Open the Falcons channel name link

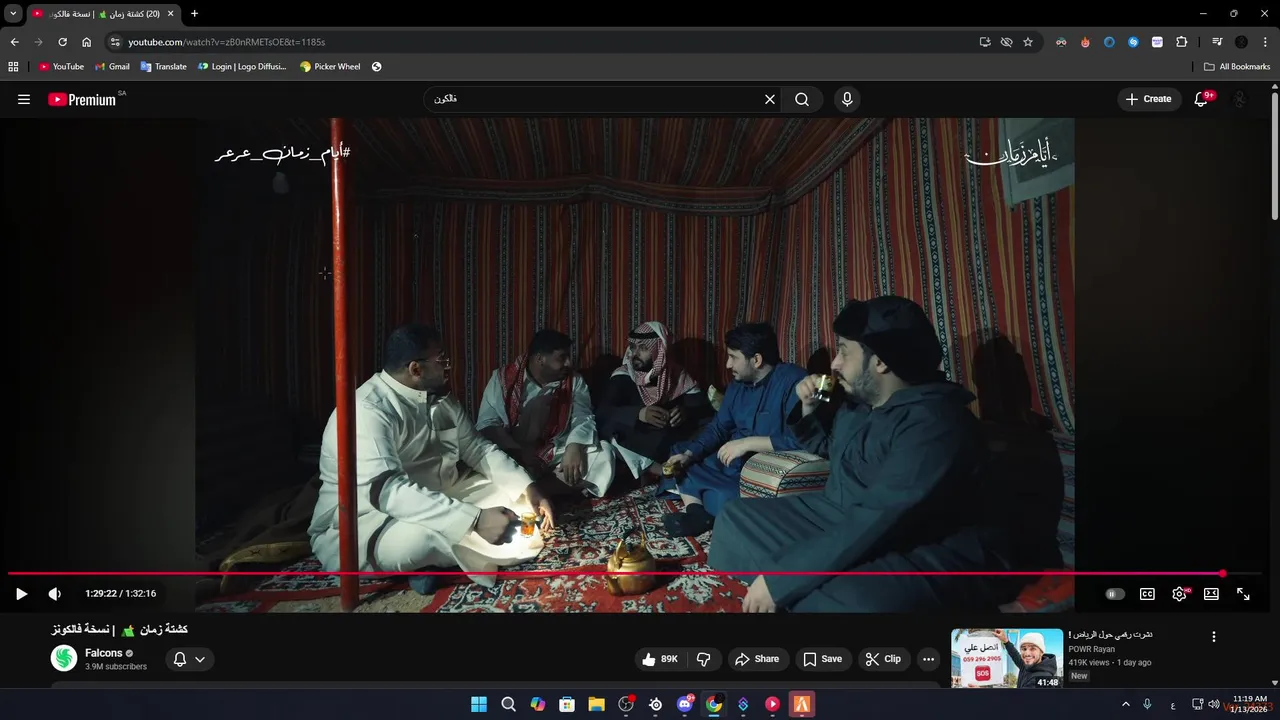[103, 653]
